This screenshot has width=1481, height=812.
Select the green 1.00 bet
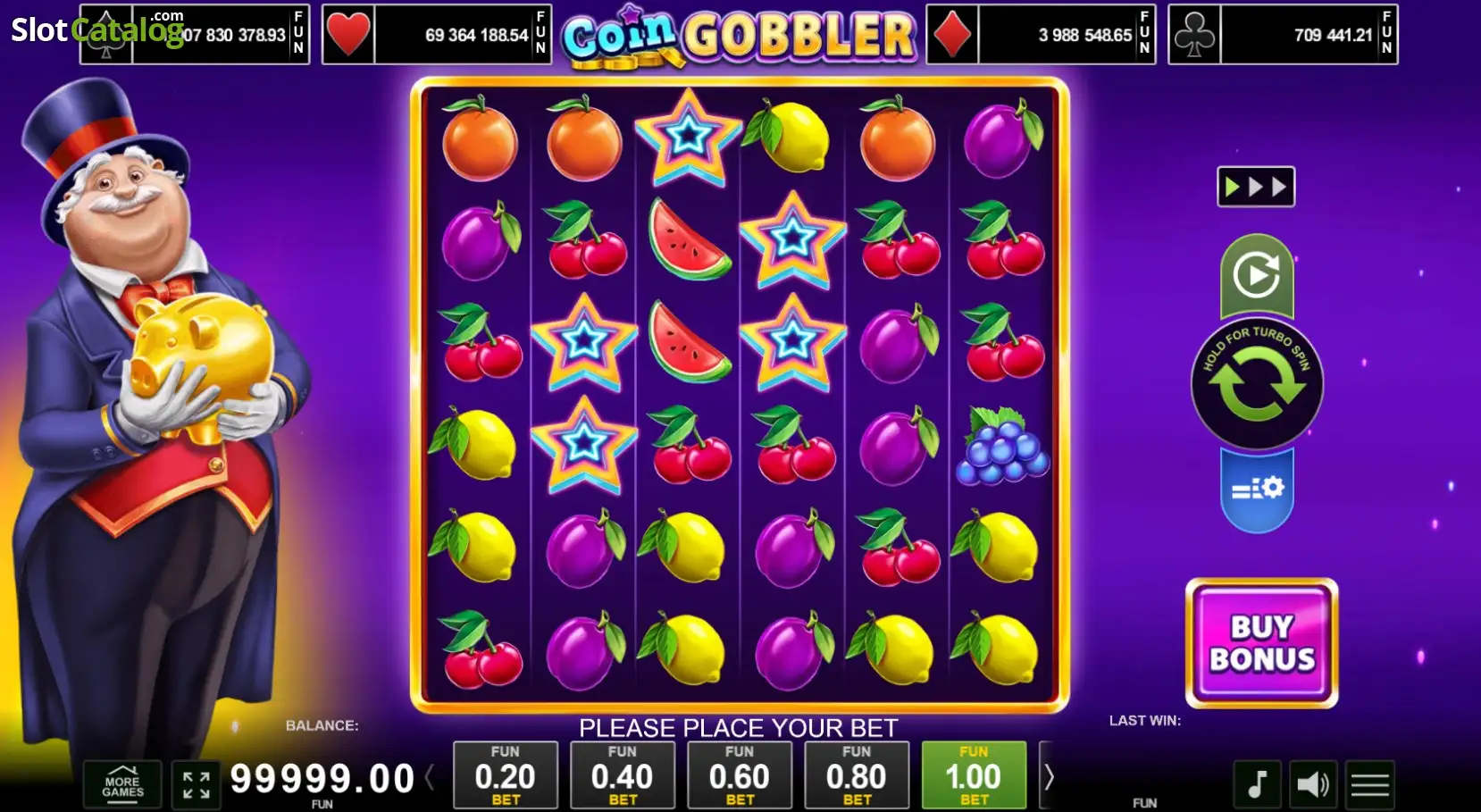974,775
